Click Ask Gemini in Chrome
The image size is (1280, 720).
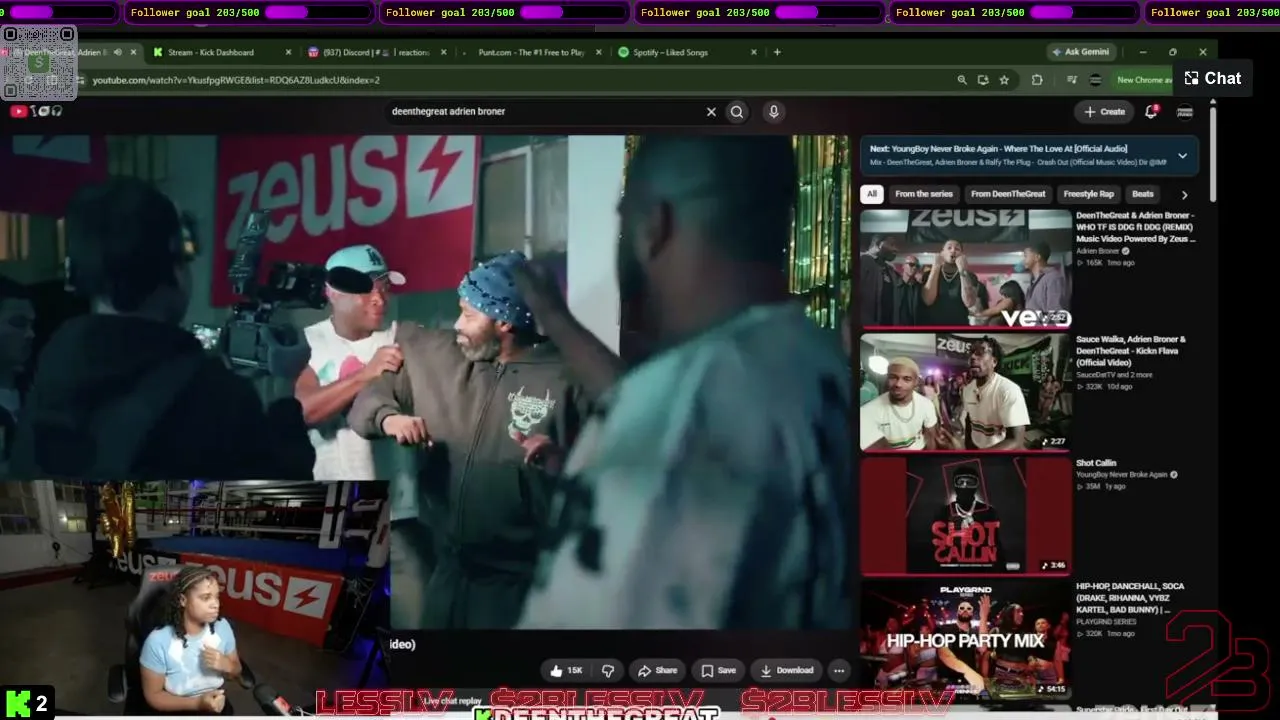(x=1080, y=52)
